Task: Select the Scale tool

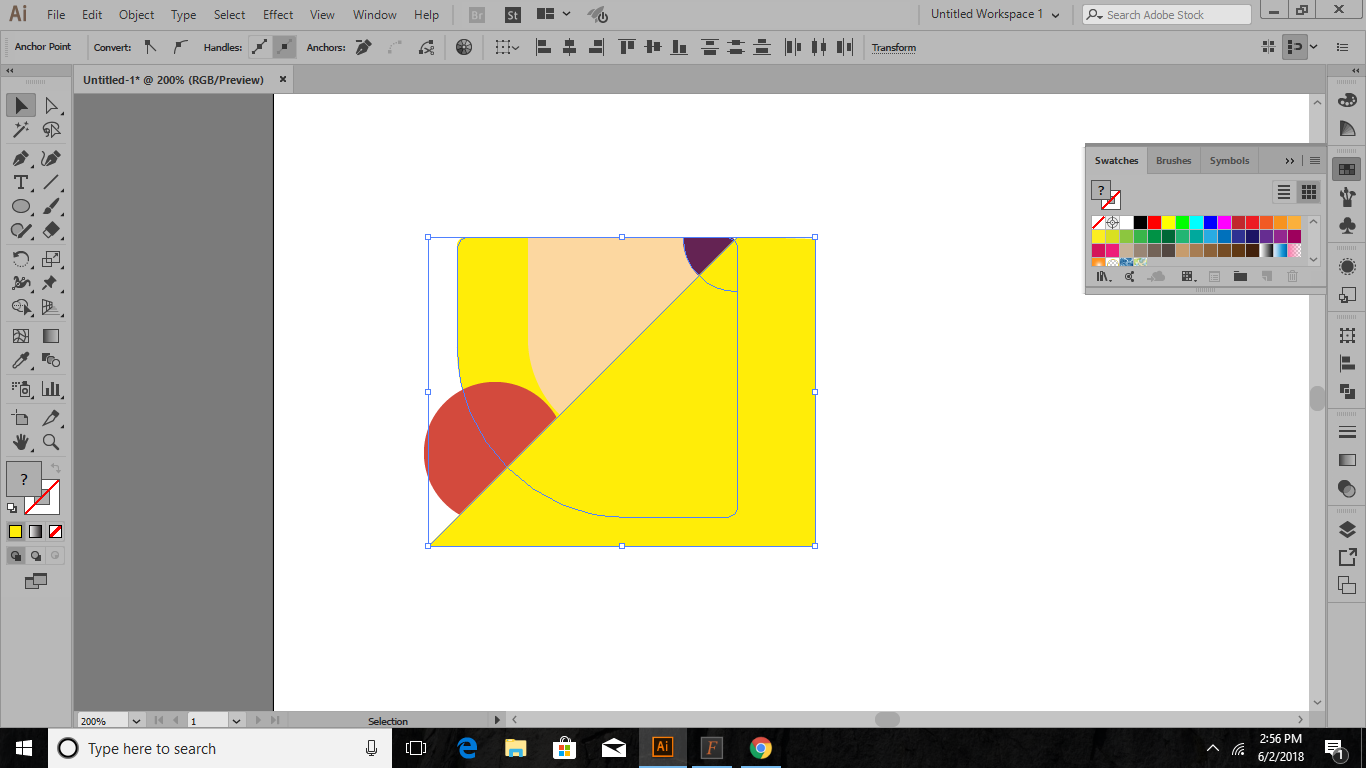Action: tap(52, 259)
